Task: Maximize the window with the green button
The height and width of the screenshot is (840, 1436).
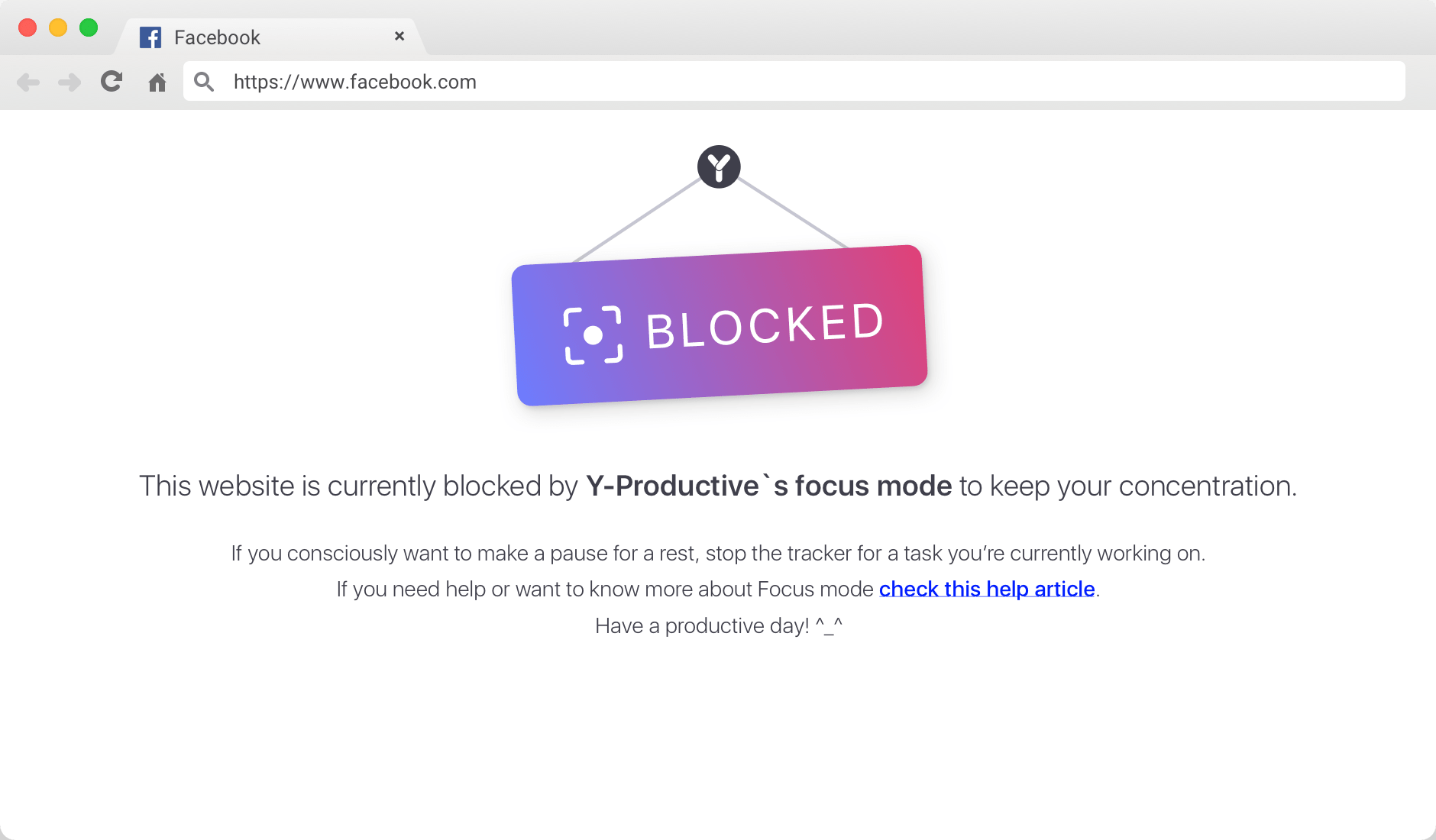Action: pos(89,27)
